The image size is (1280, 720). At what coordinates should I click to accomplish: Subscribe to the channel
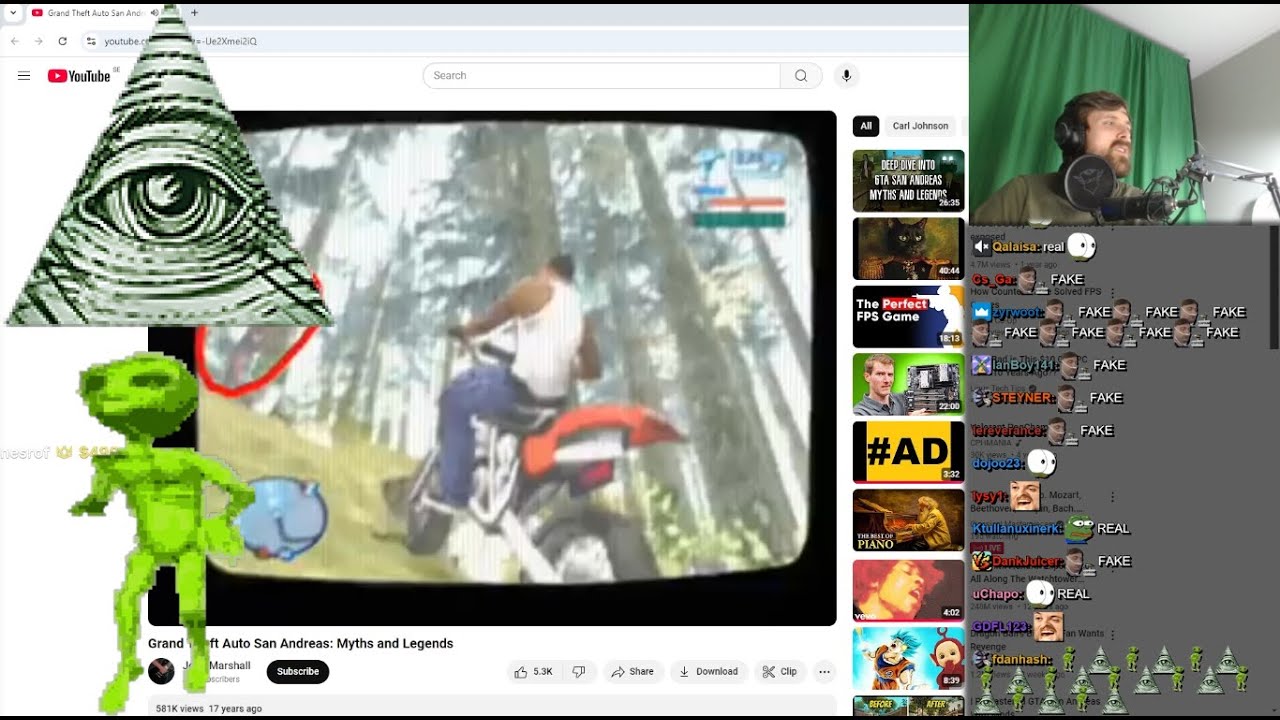298,672
